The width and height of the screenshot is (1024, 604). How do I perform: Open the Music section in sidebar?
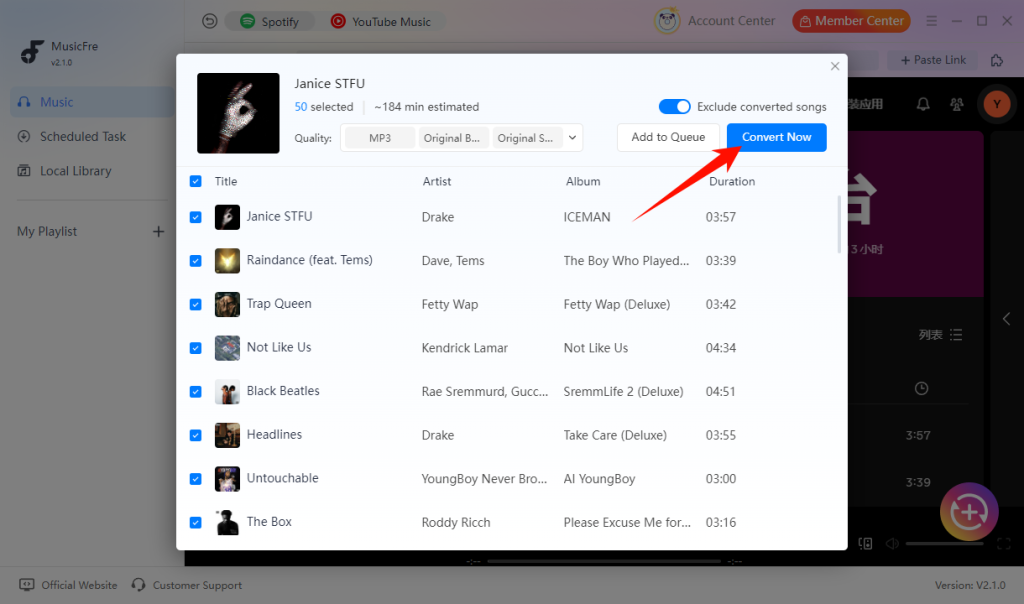coord(92,102)
